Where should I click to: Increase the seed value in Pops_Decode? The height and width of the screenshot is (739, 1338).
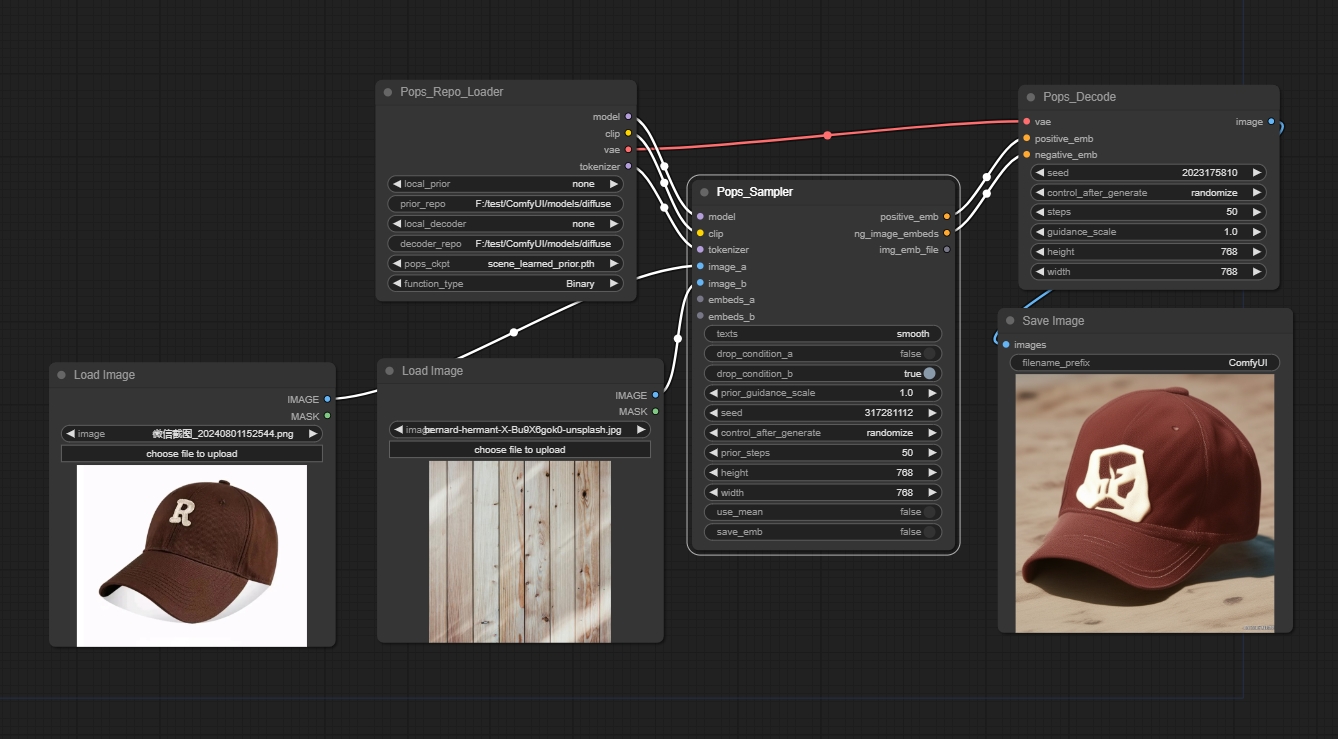click(x=1257, y=172)
